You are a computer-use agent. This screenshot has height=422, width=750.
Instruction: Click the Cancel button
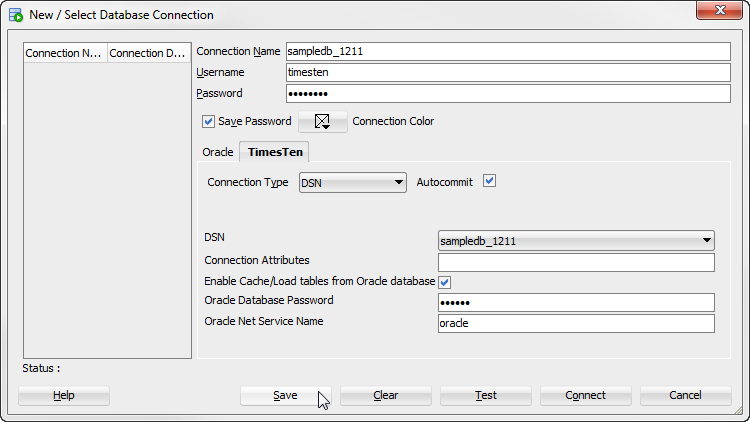tap(685, 396)
